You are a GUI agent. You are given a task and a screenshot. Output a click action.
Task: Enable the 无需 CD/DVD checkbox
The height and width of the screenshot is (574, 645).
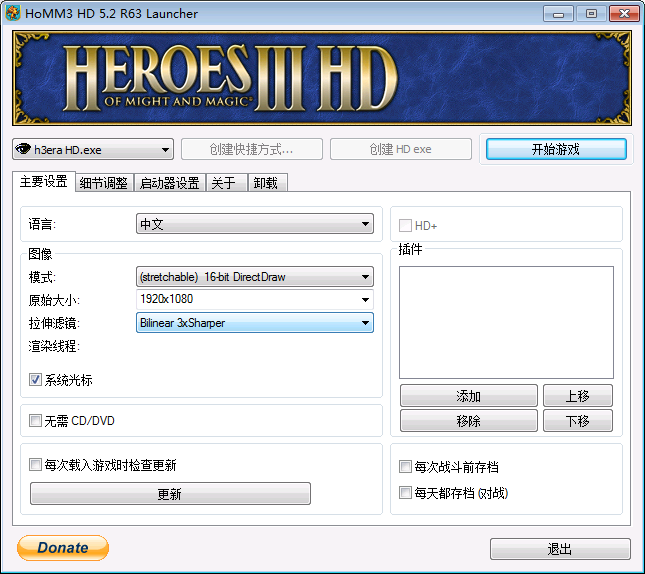tap(35, 421)
